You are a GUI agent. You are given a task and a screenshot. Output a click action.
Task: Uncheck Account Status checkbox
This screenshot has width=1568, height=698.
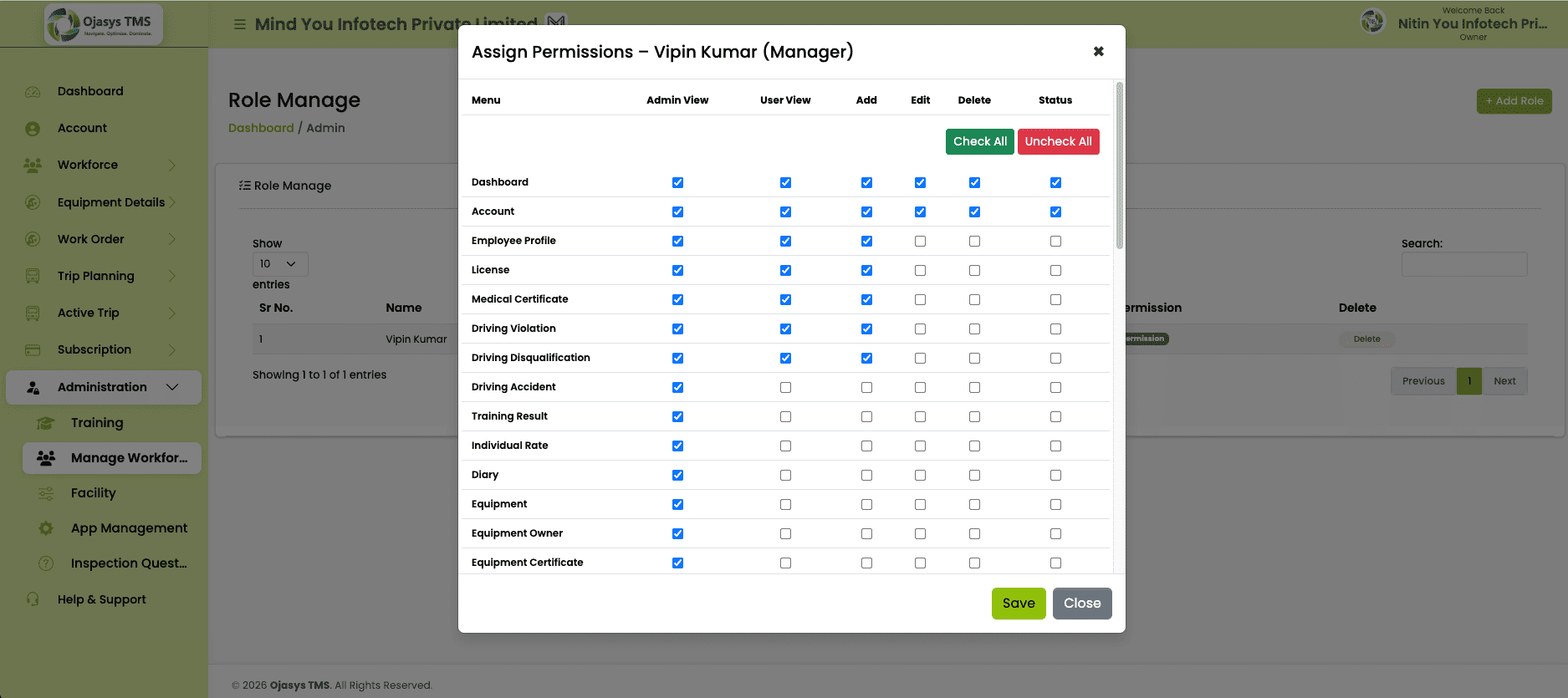[1055, 211]
